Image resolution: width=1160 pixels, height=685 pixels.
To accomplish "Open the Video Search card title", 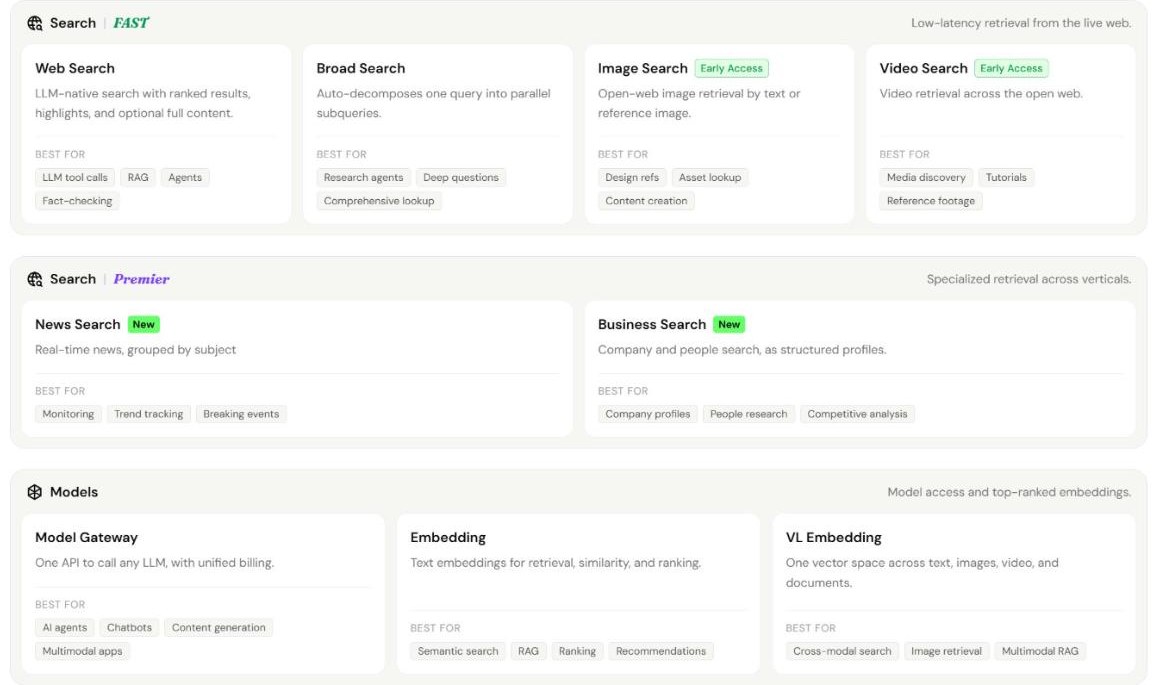I will point(923,68).
